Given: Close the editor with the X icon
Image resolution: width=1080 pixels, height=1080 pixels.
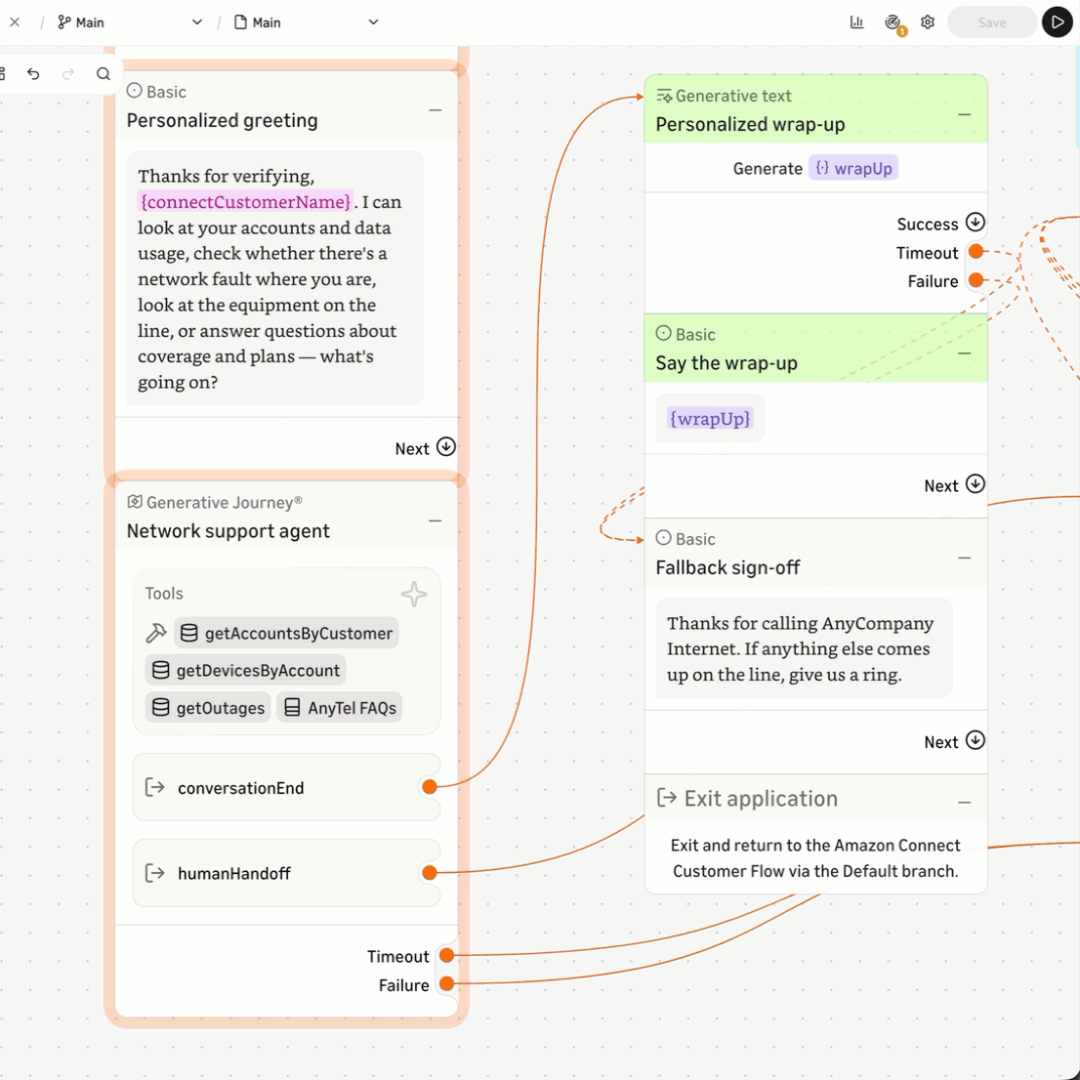Looking at the screenshot, I should point(14,22).
